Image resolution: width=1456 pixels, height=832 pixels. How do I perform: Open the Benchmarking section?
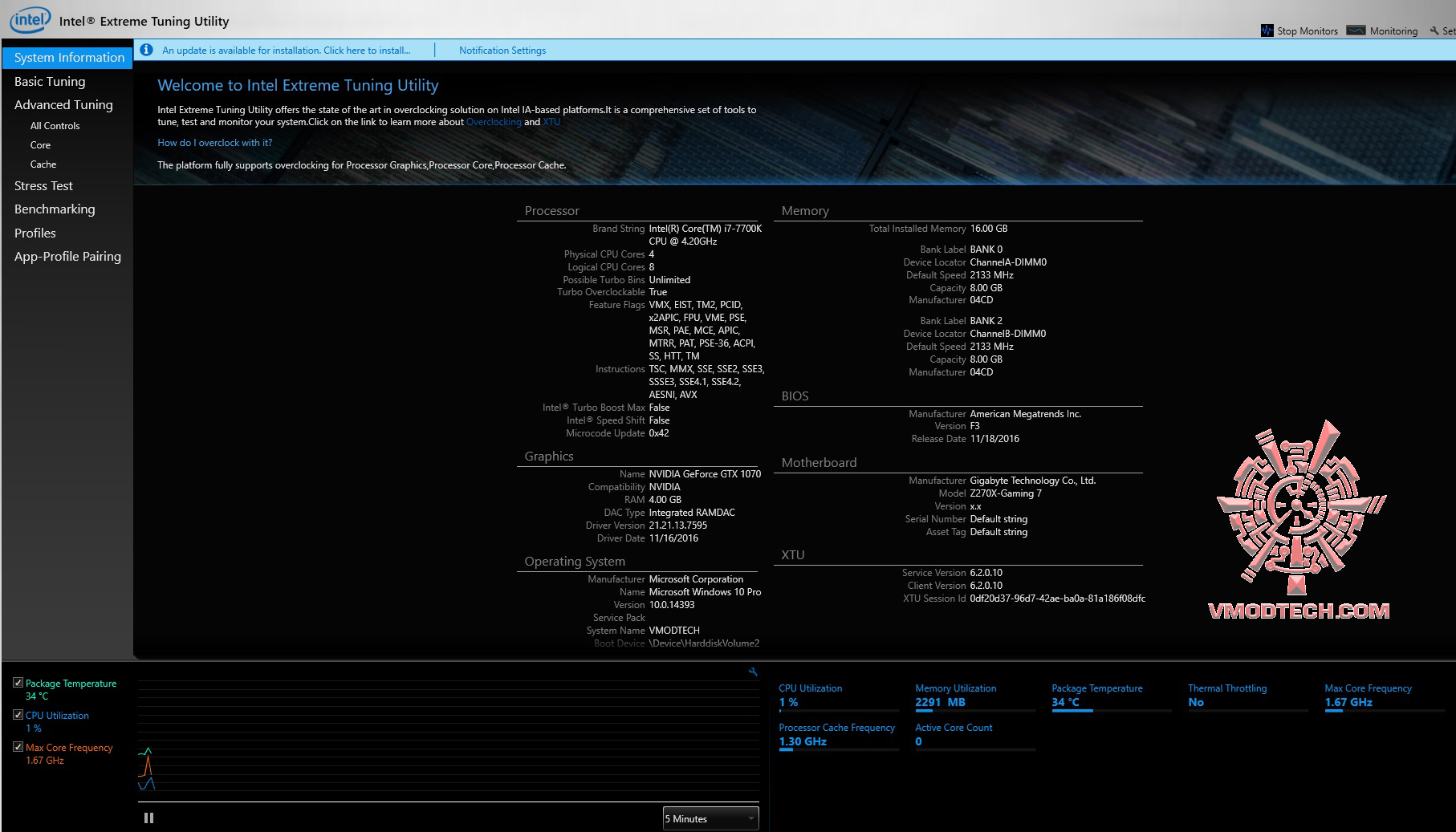[55, 209]
